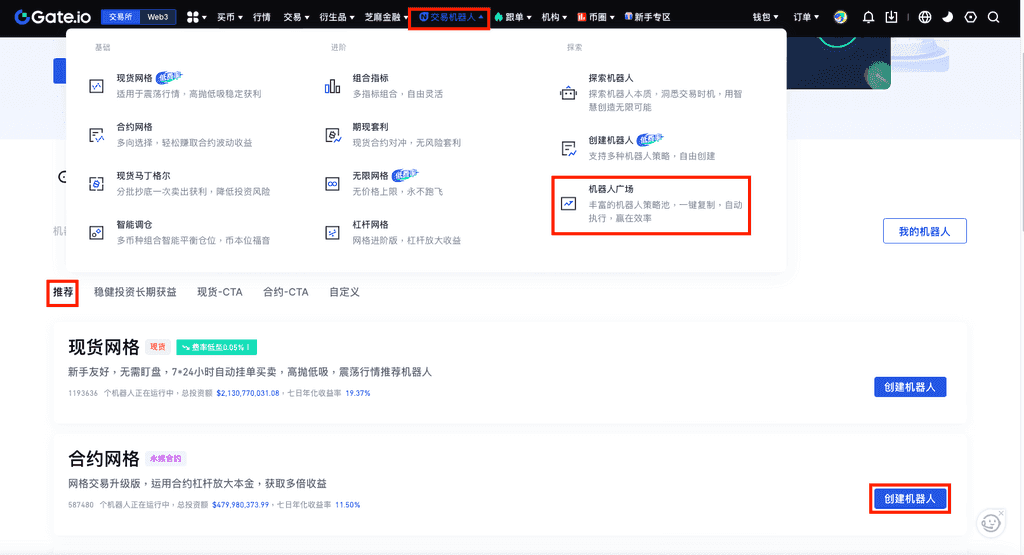Select the 现货-CTA tab
This screenshot has height=555, width=1024.
pyautogui.click(x=220, y=292)
